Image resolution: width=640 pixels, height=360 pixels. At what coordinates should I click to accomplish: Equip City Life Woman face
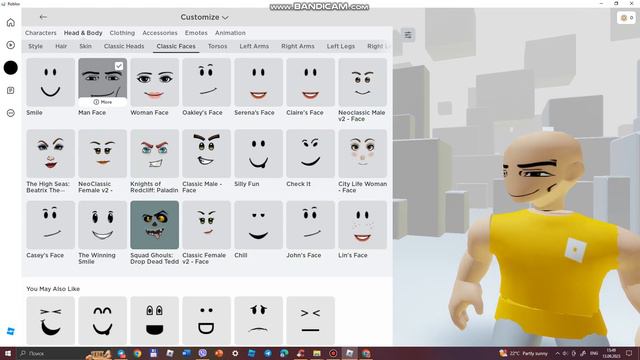[362, 153]
